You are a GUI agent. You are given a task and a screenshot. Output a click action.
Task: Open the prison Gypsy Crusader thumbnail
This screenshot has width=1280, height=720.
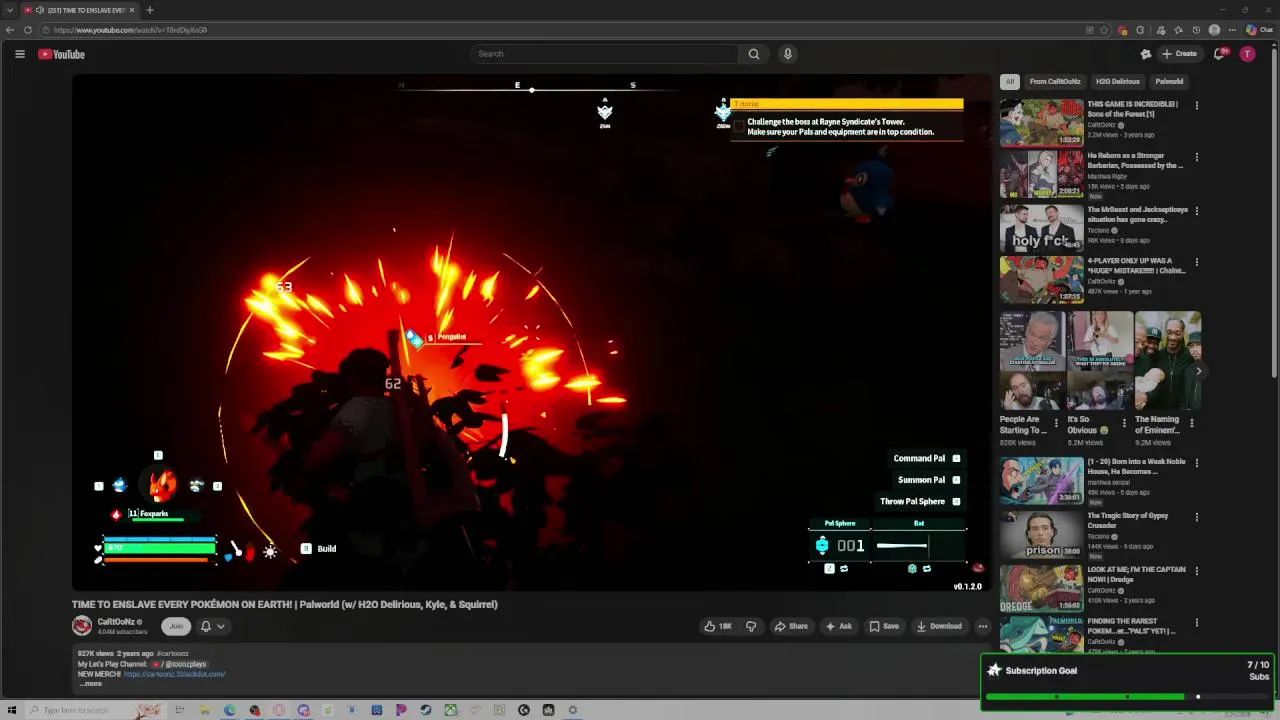click(x=1041, y=535)
